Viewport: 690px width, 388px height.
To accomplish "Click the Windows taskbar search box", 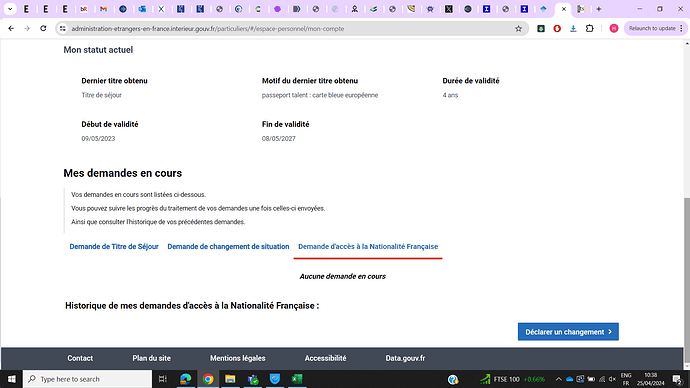I will coord(88,379).
